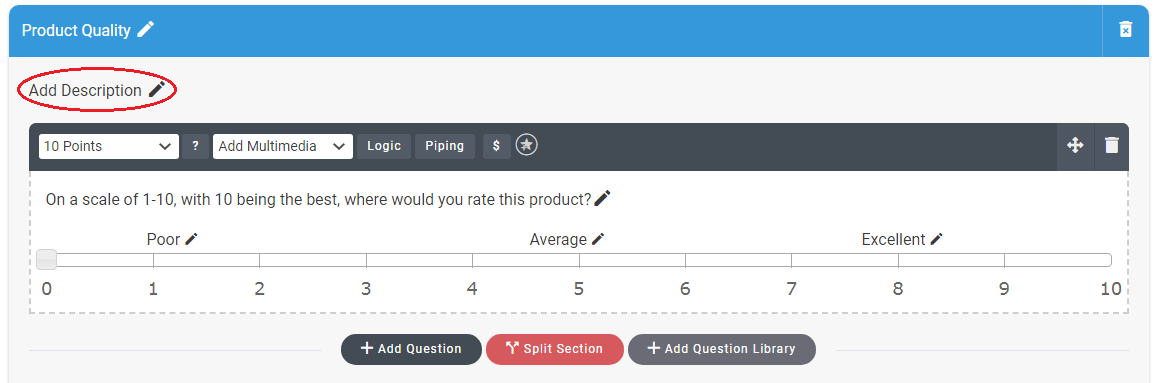Delete the question with trash icon
Image resolution: width=1159 pixels, height=383 pixels.
pos(1112,146)
